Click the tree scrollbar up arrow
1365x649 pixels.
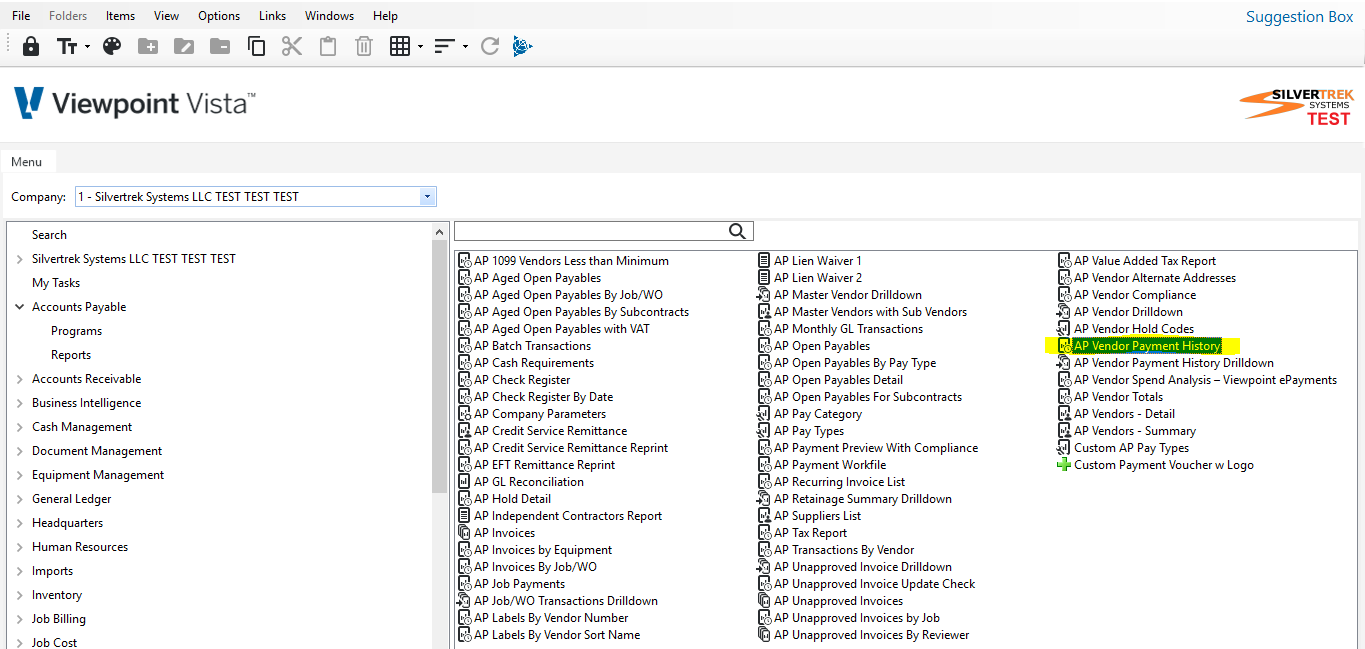(440, 232)
